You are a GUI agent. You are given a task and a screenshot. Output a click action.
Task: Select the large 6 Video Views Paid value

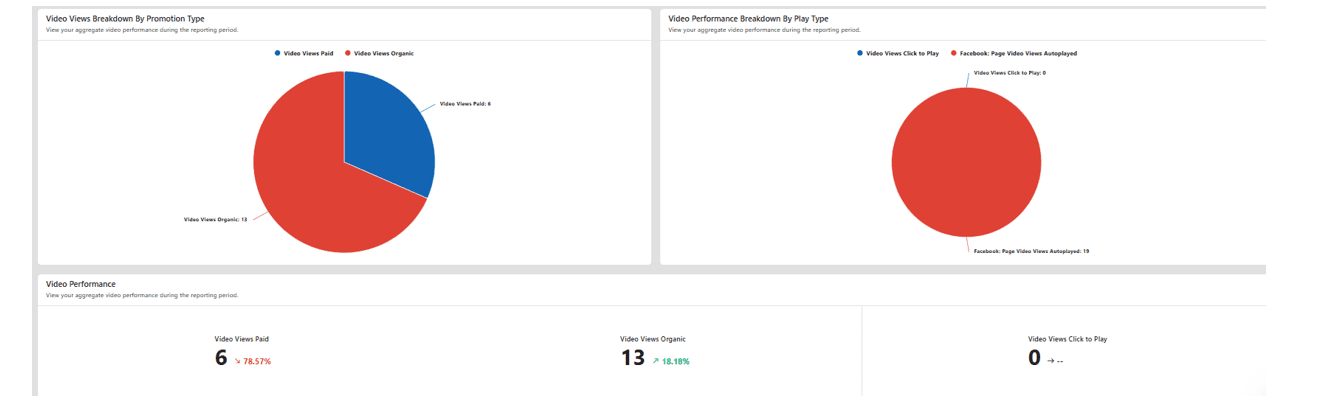[x=221, y=358]
